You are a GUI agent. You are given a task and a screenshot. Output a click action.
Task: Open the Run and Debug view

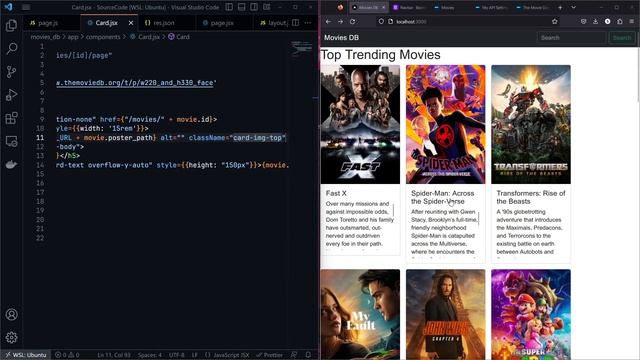point(11,95)
